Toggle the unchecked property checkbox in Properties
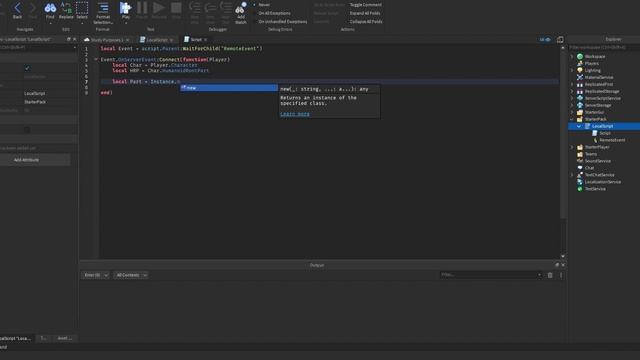The width and height of the screenshot is (640, 360). [x=27, y=129]
